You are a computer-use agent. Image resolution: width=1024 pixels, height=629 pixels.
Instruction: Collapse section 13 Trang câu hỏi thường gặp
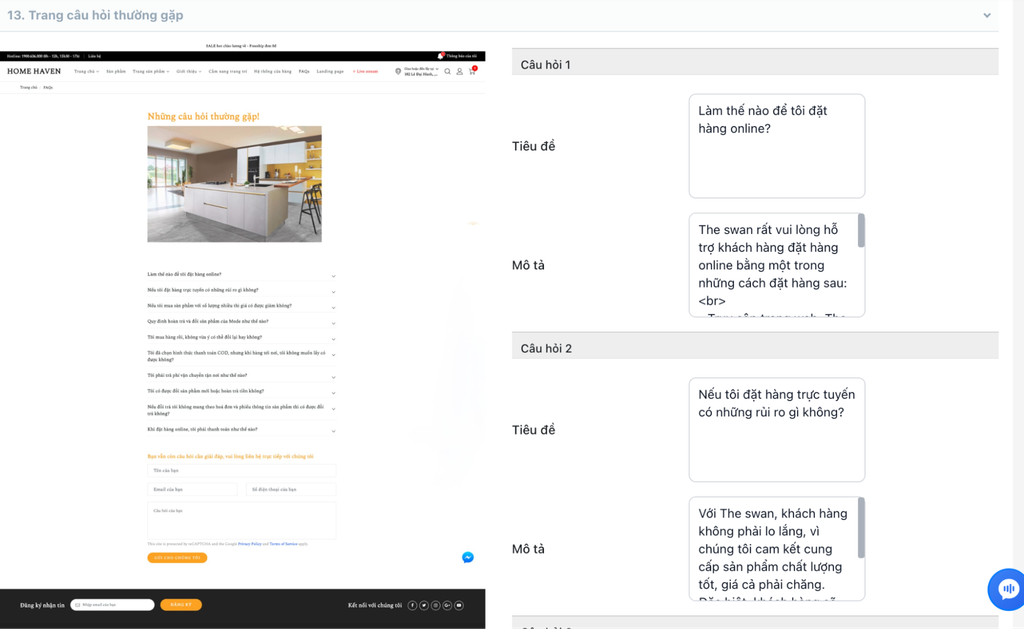pyautogui.click(x=987, y=16)
